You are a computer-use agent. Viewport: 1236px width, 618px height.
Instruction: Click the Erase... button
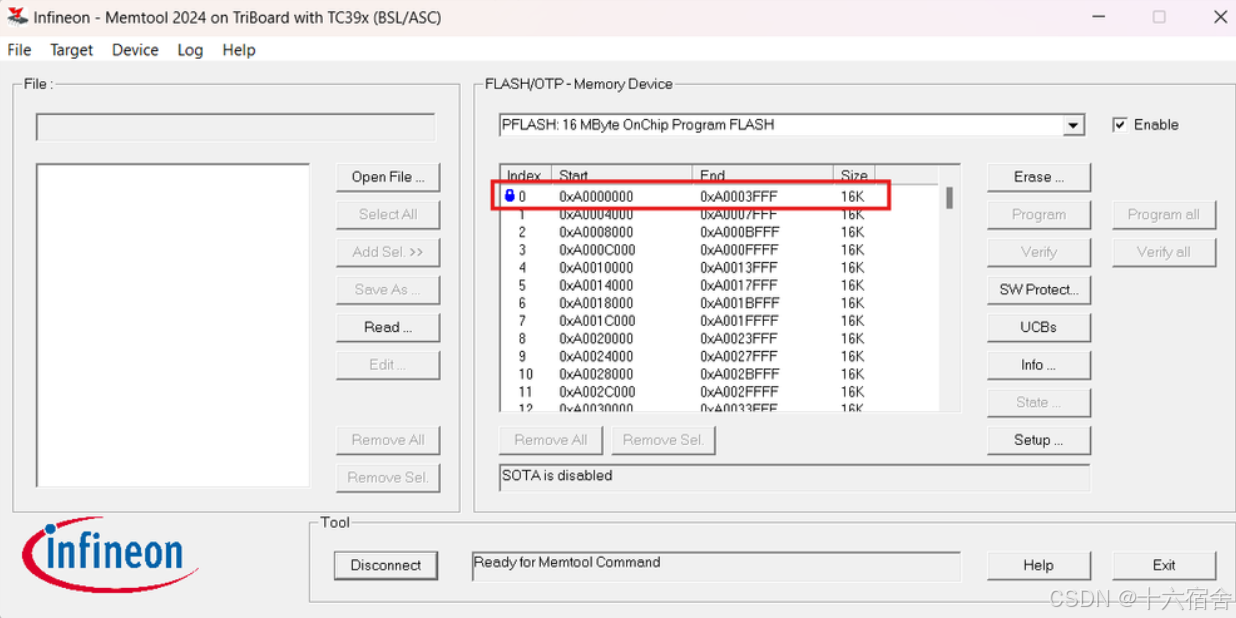(x=1038, y=177)
